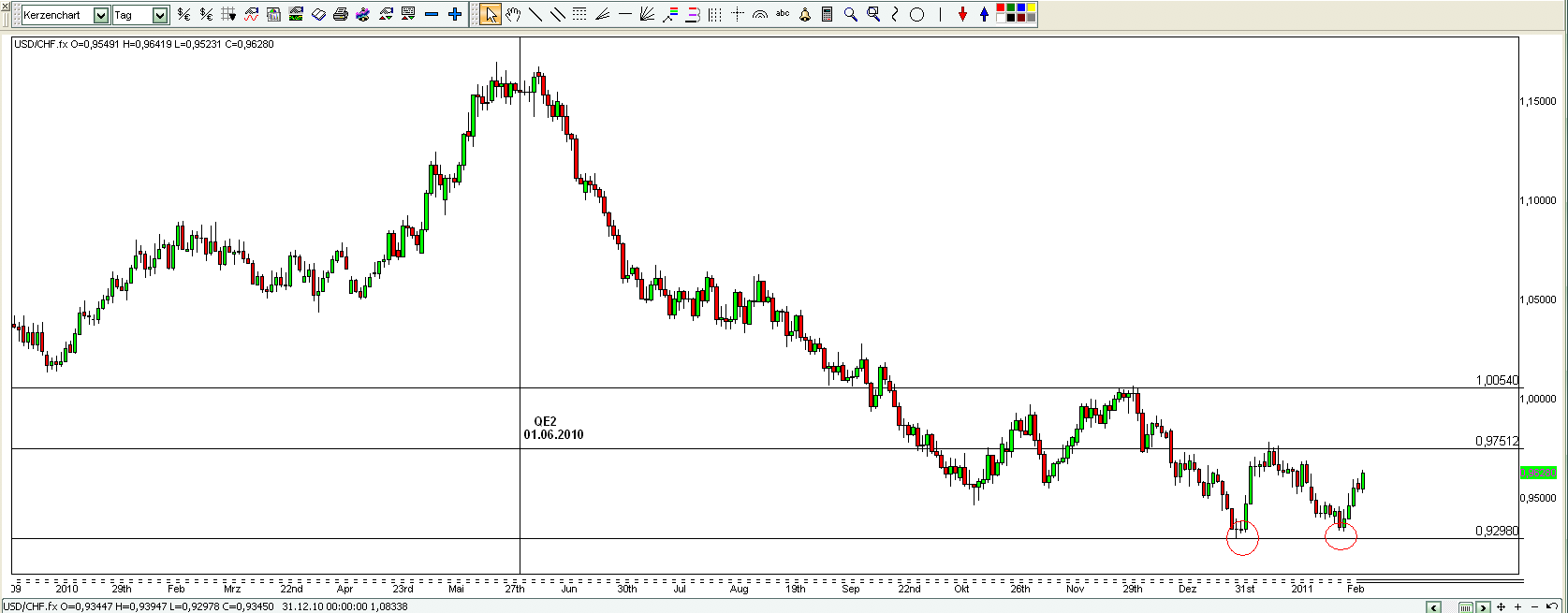
Task: Click the red wave indicator icon
Action: (x=251, y=14)
